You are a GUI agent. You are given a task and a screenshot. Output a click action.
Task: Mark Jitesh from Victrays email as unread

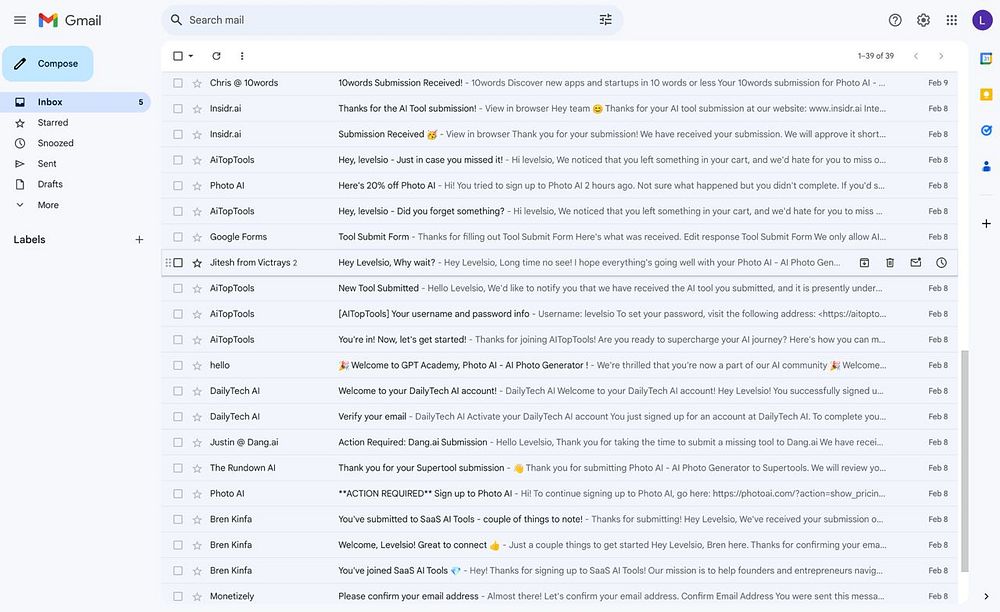pos(916,263)
